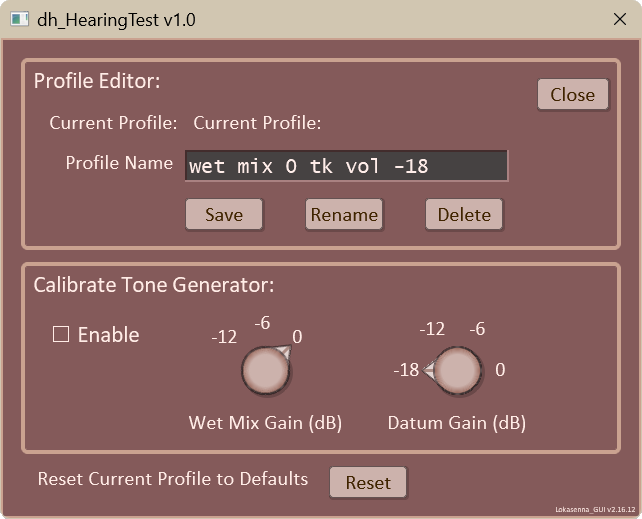642x519 pixels.
Task: Click the Rename profile button
Action: 344,214
